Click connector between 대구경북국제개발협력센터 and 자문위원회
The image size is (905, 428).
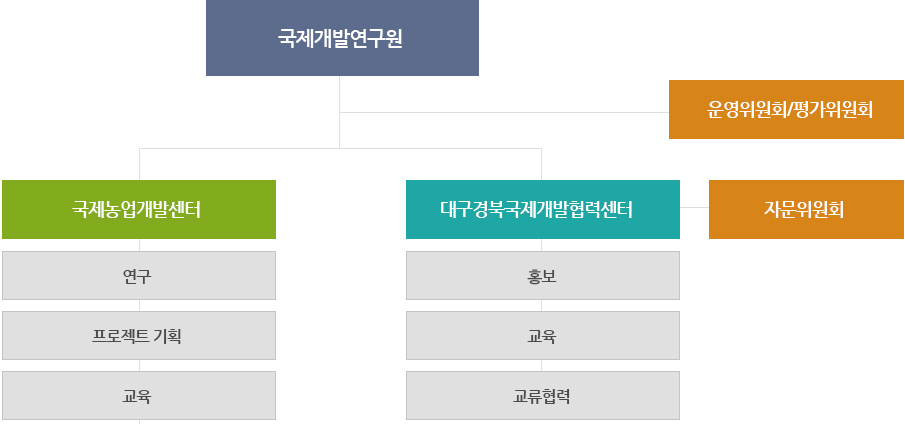coord(694,207)
